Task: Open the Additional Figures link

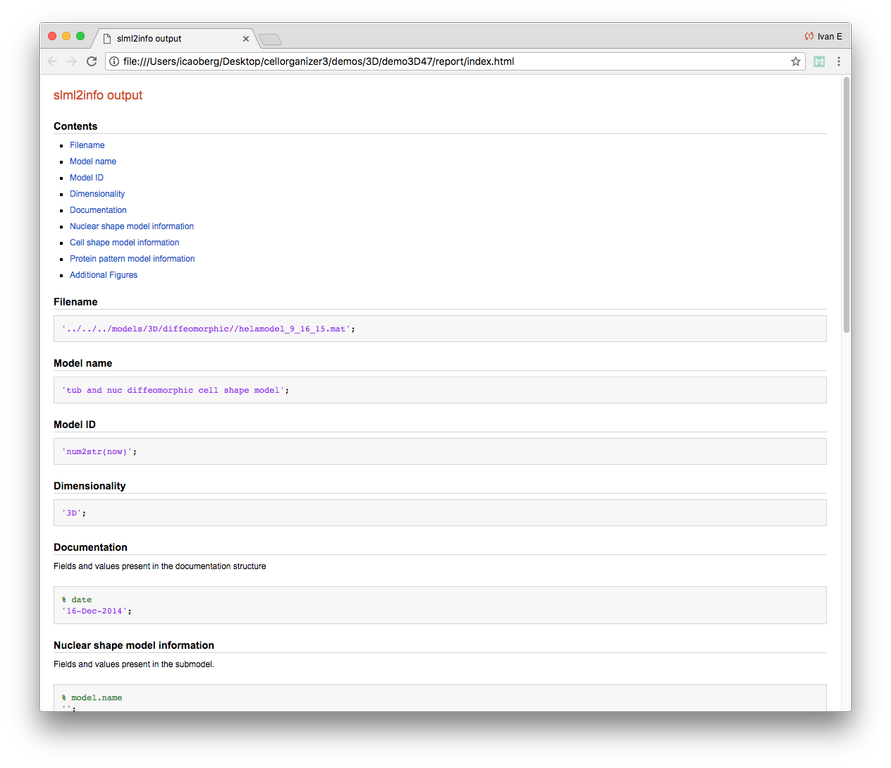Action: (x=103, y=275)
